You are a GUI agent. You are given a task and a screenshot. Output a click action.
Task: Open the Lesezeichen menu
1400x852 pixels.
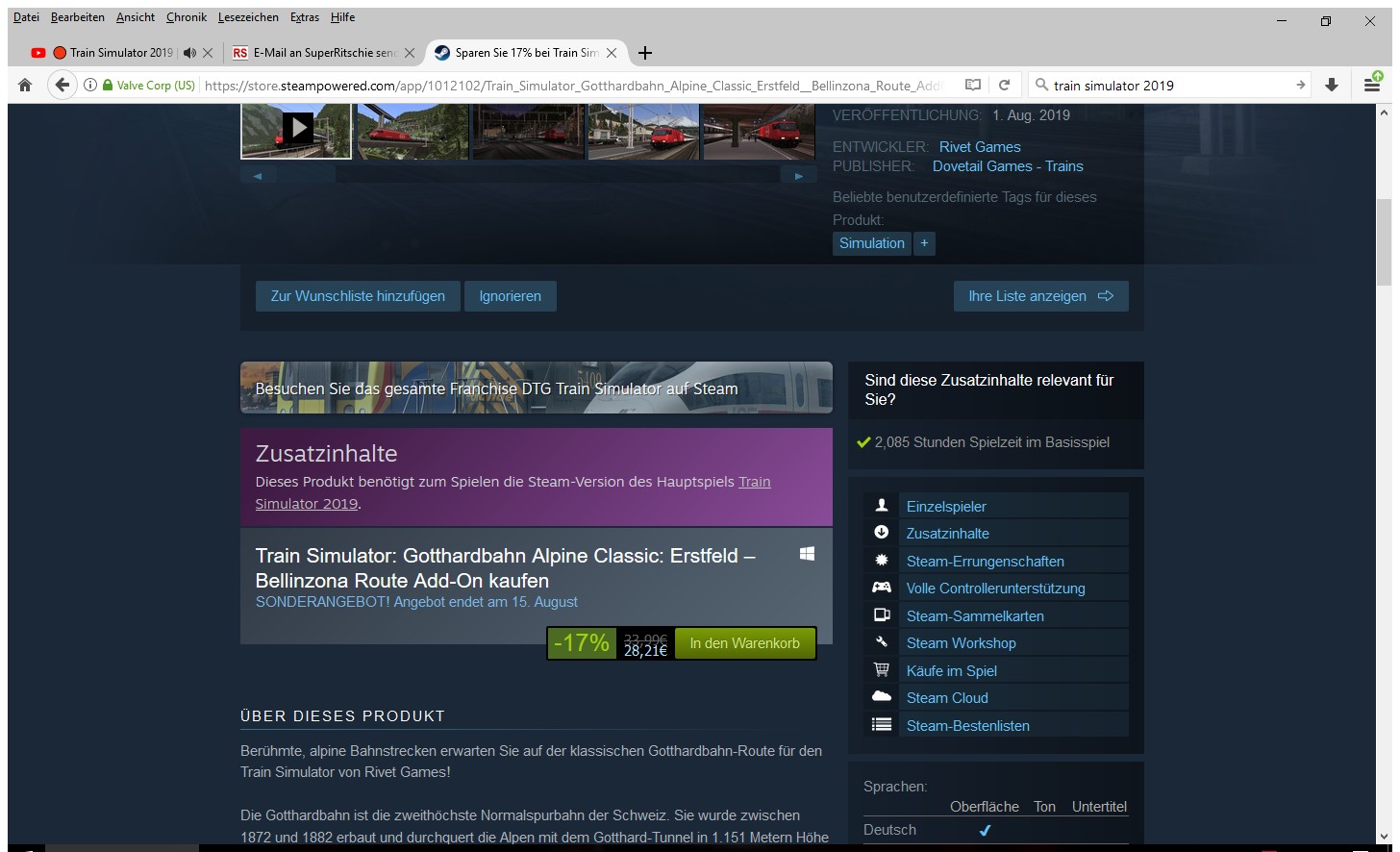click(248, 17)
